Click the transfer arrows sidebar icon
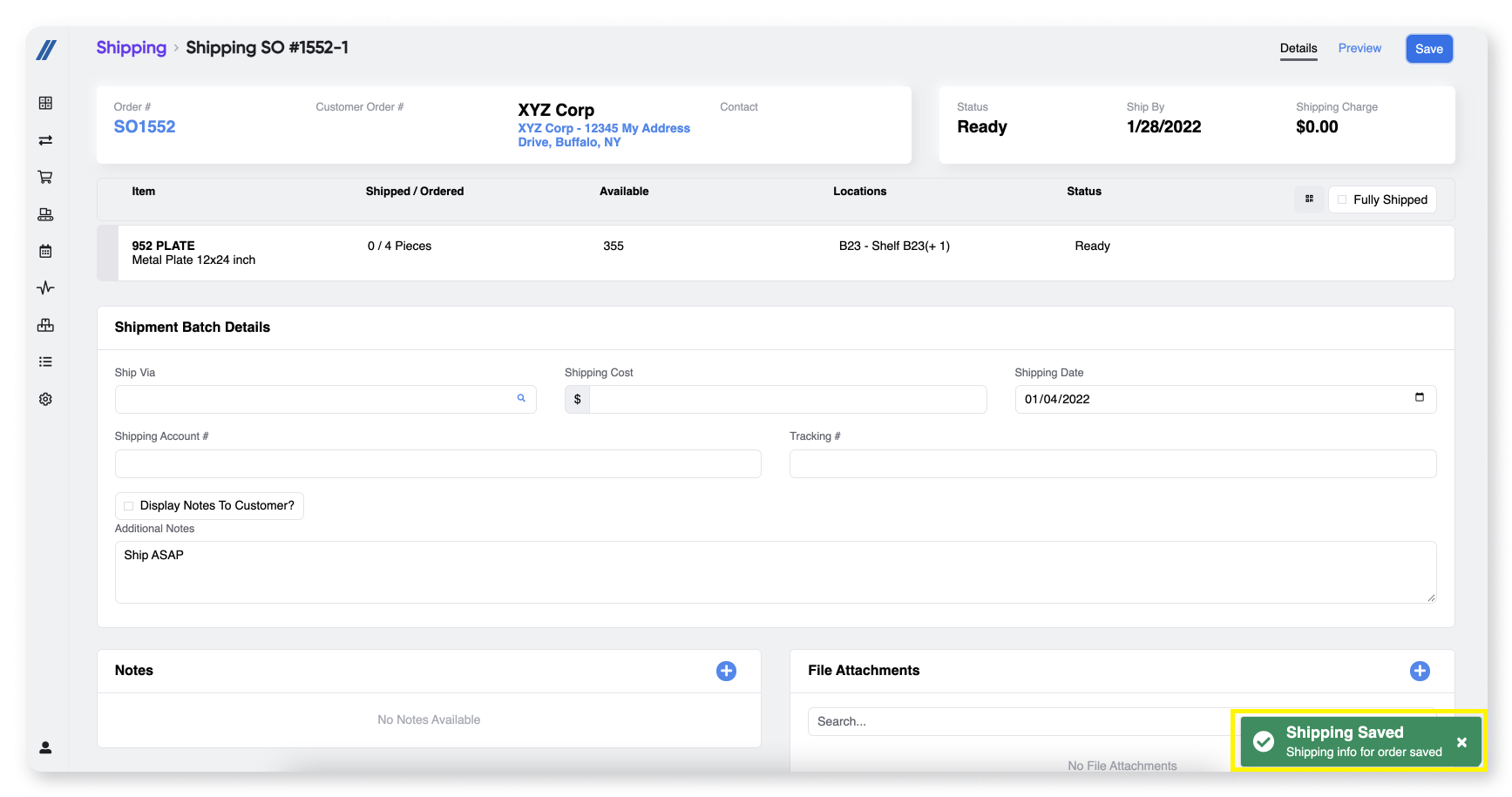Screen dimensions: 1512x797 coord(45,140)
